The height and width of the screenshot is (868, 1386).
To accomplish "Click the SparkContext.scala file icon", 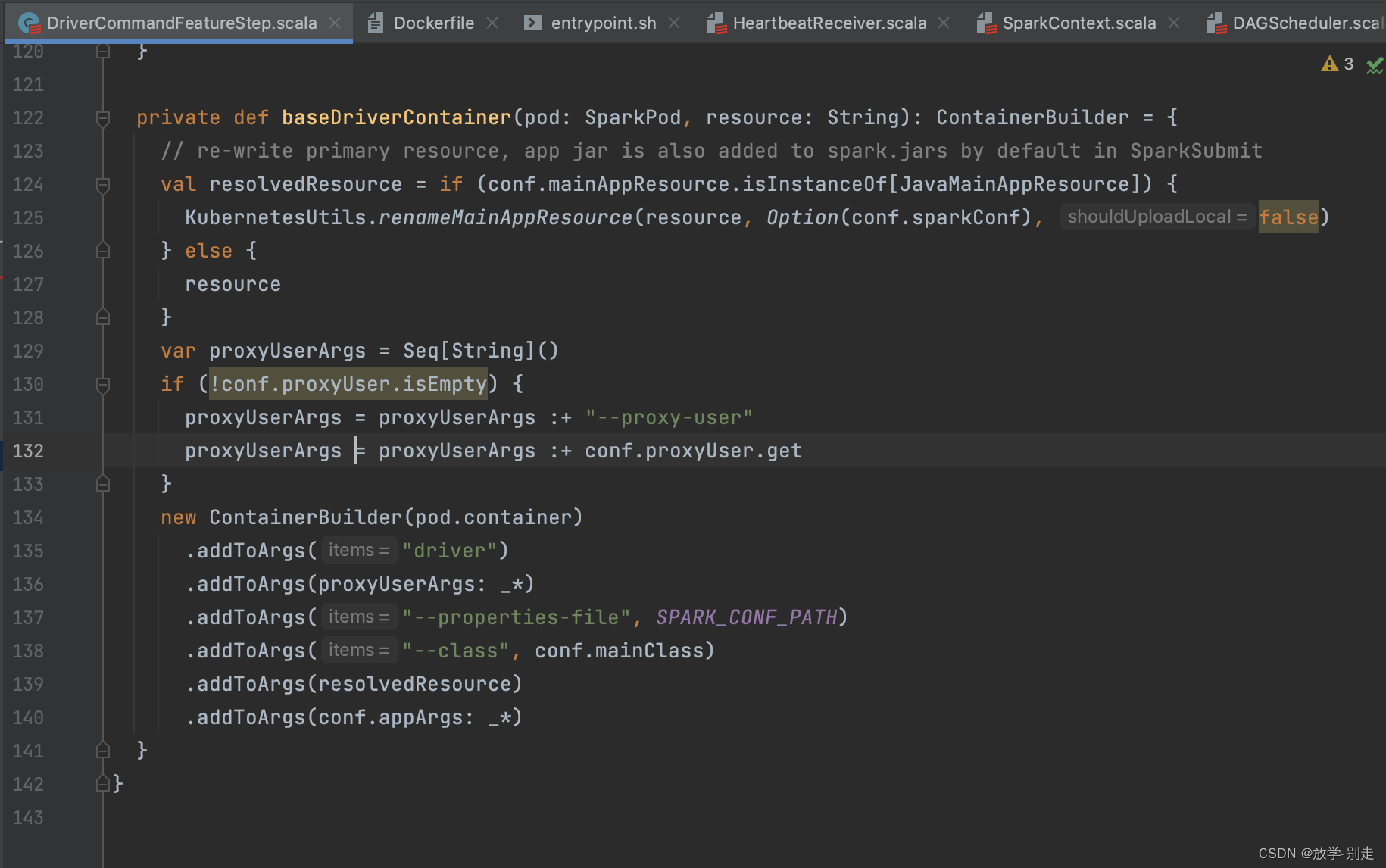I will [985, 23].
